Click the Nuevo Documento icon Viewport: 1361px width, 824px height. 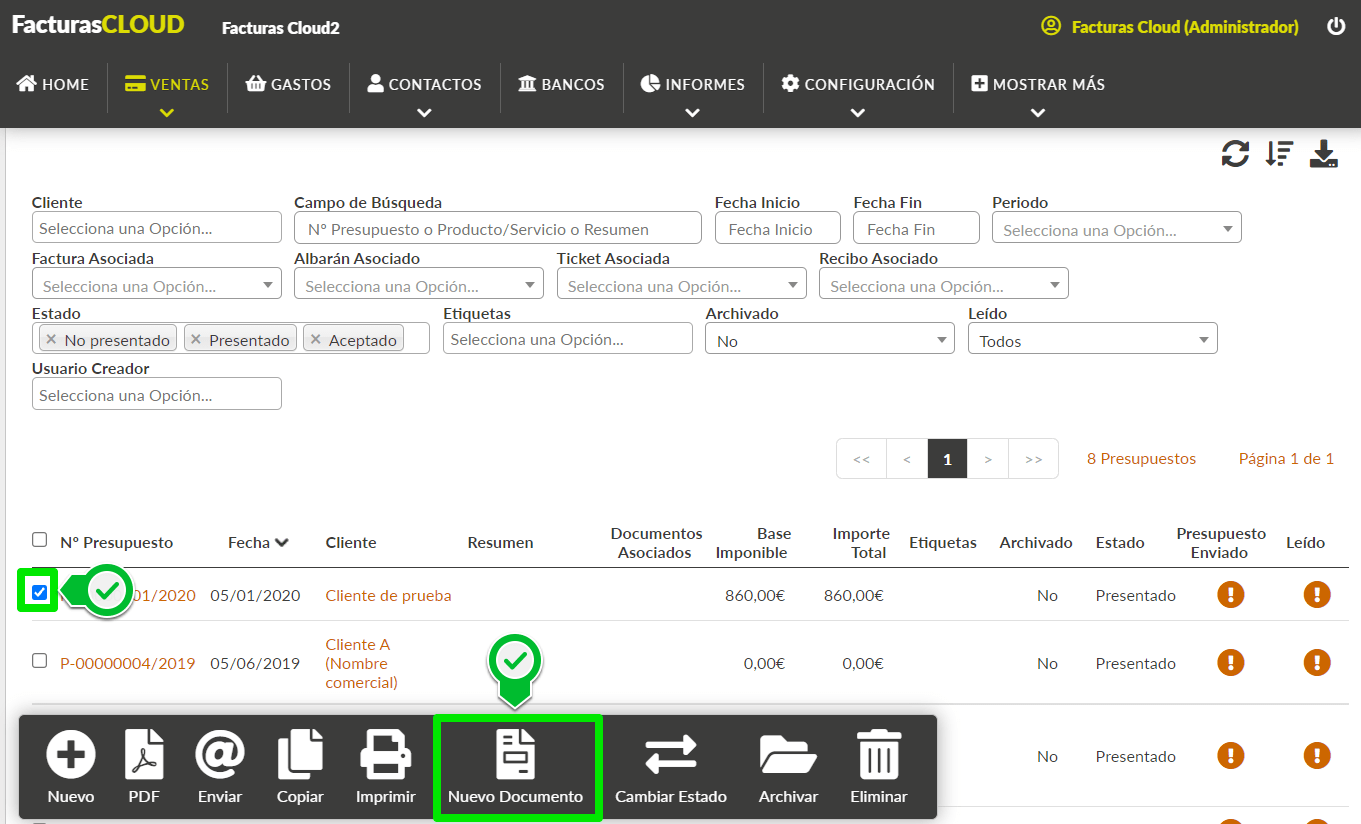pos(515,755)
